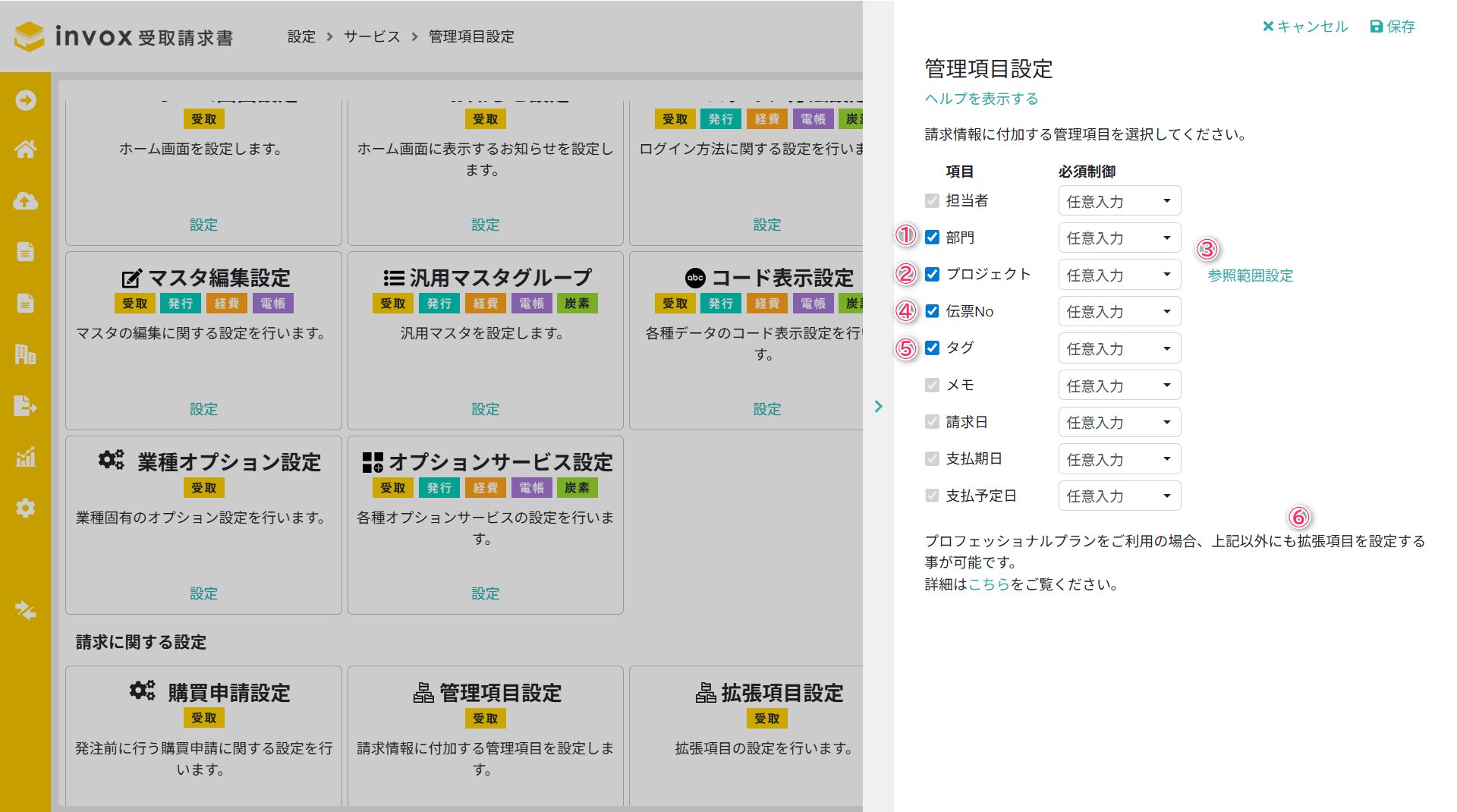Open 担当者 必須制御 dropdown
Viewport: 1457px width, 812px height.
1119,201
